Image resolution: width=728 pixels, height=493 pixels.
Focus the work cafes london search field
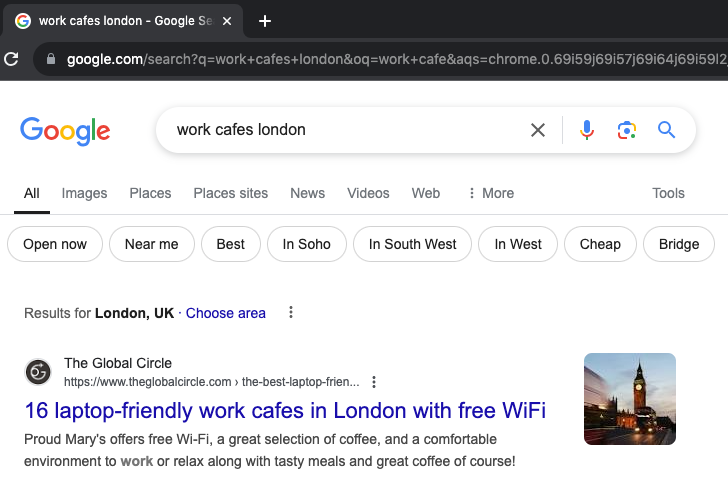tap(344, 130)
